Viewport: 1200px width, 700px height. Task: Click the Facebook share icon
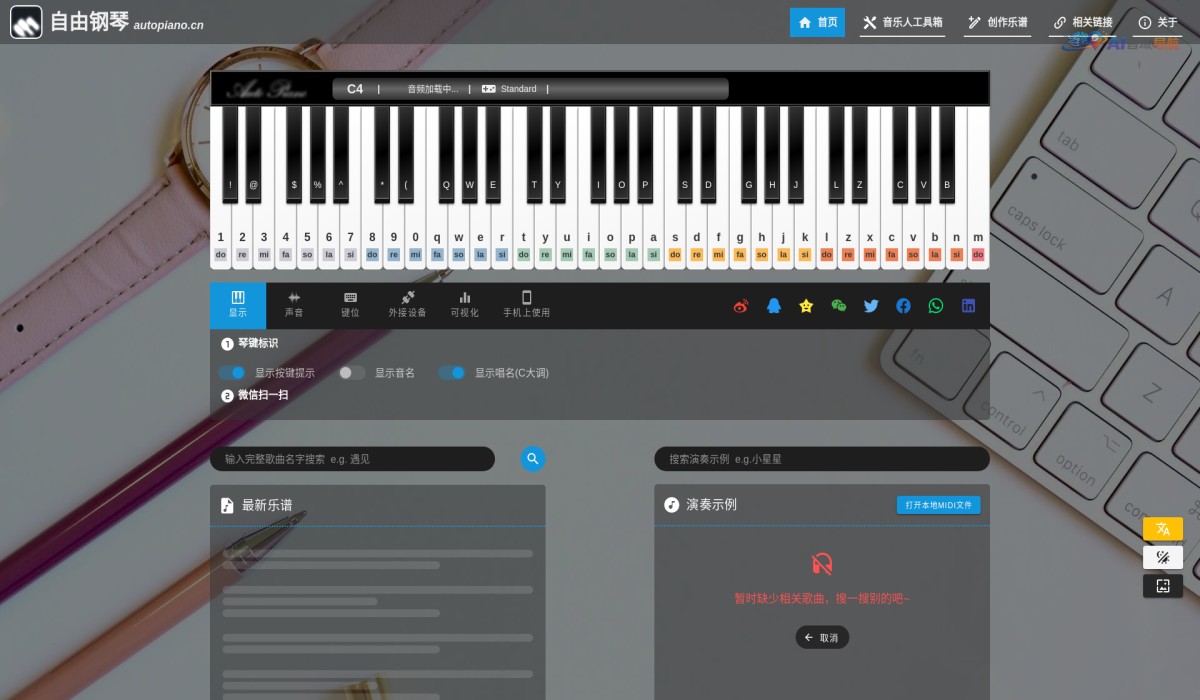click(x=903, y=306)
